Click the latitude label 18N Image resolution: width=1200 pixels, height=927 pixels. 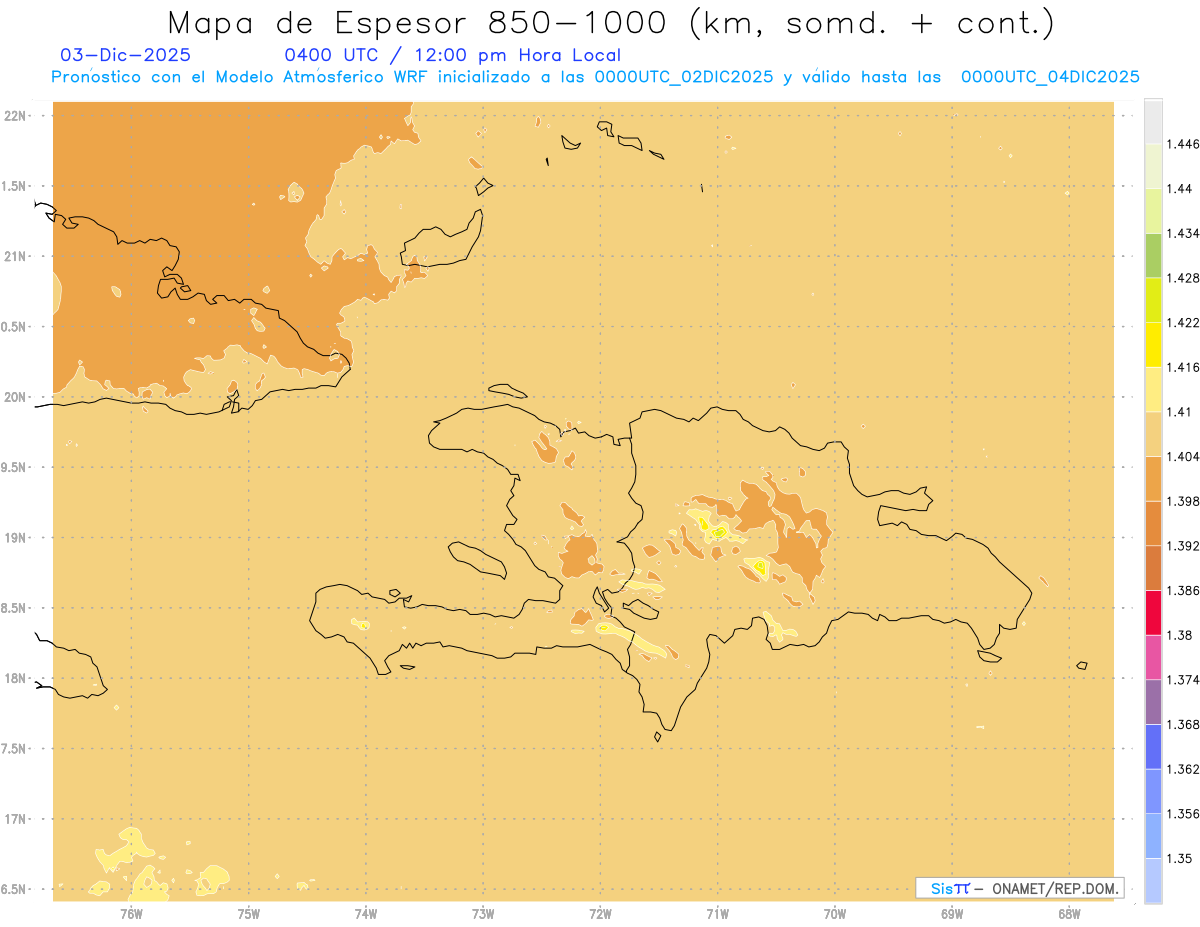[x=15, y=678]
